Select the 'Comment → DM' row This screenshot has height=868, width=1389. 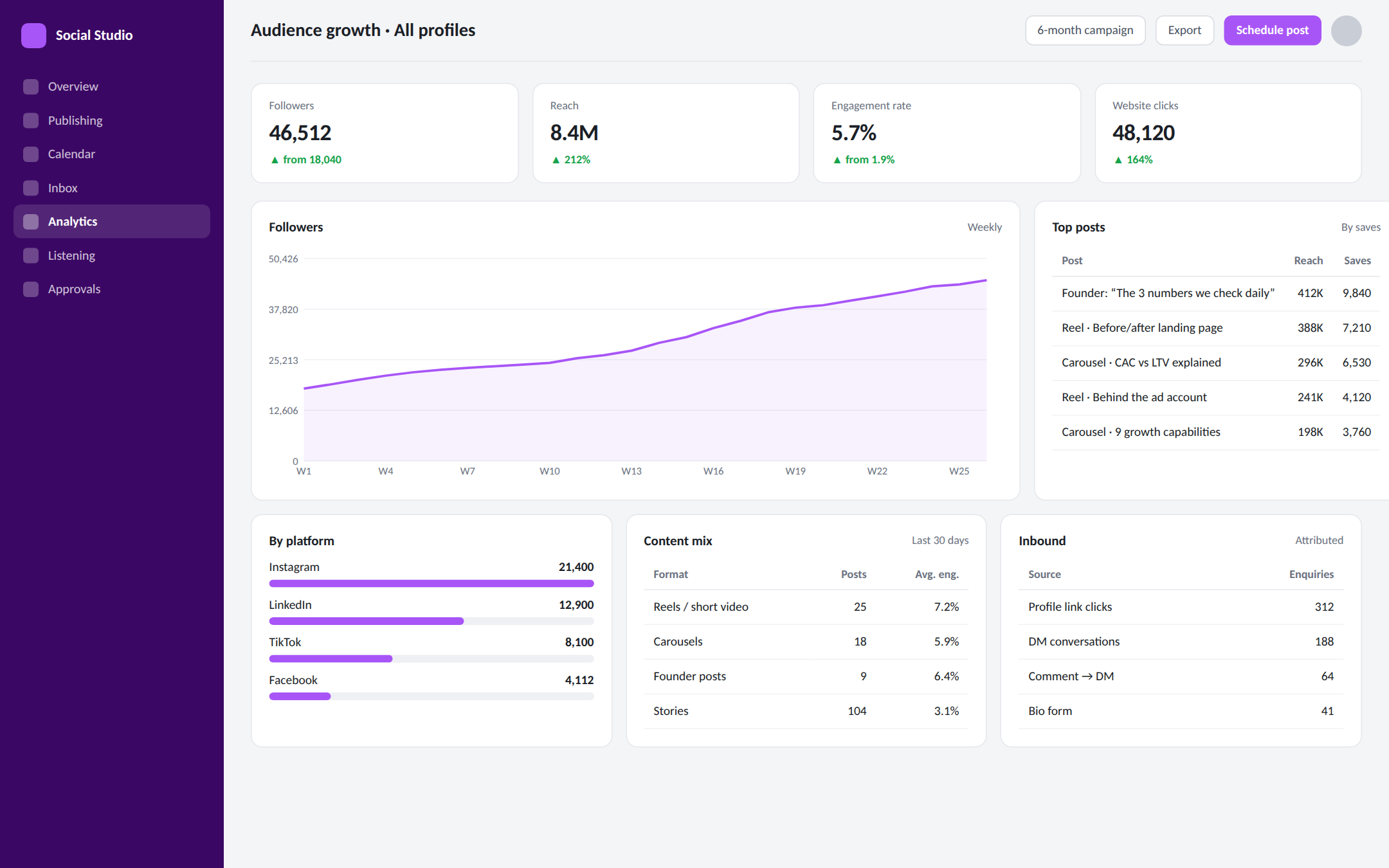click(x=1181, y=676)
